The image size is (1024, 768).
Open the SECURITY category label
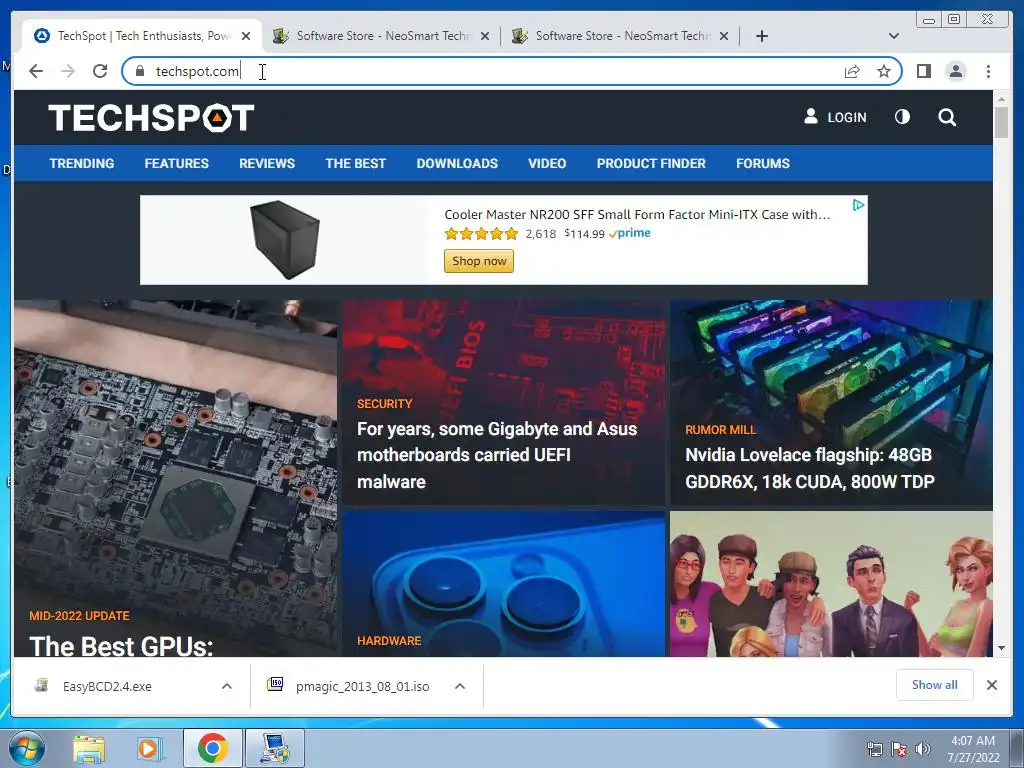point(384,404)
